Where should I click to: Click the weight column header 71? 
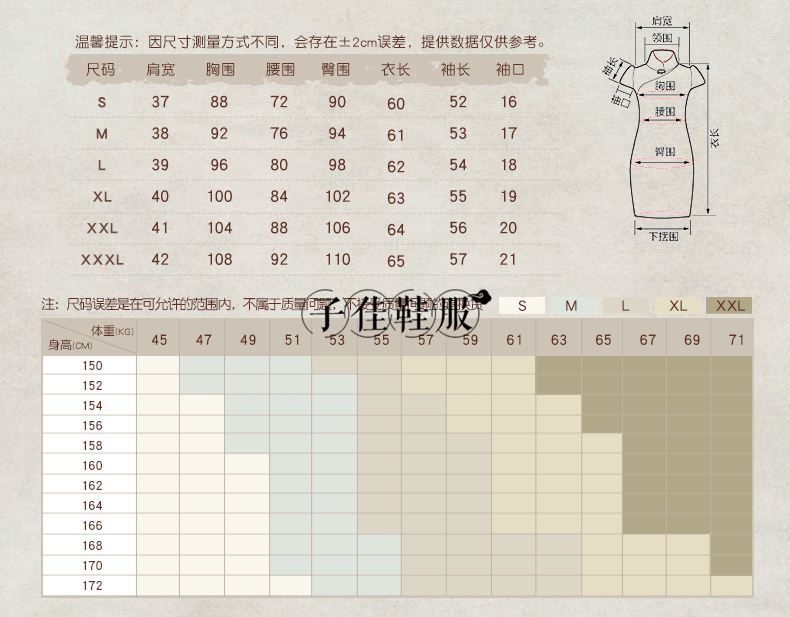tap(737, 340)
